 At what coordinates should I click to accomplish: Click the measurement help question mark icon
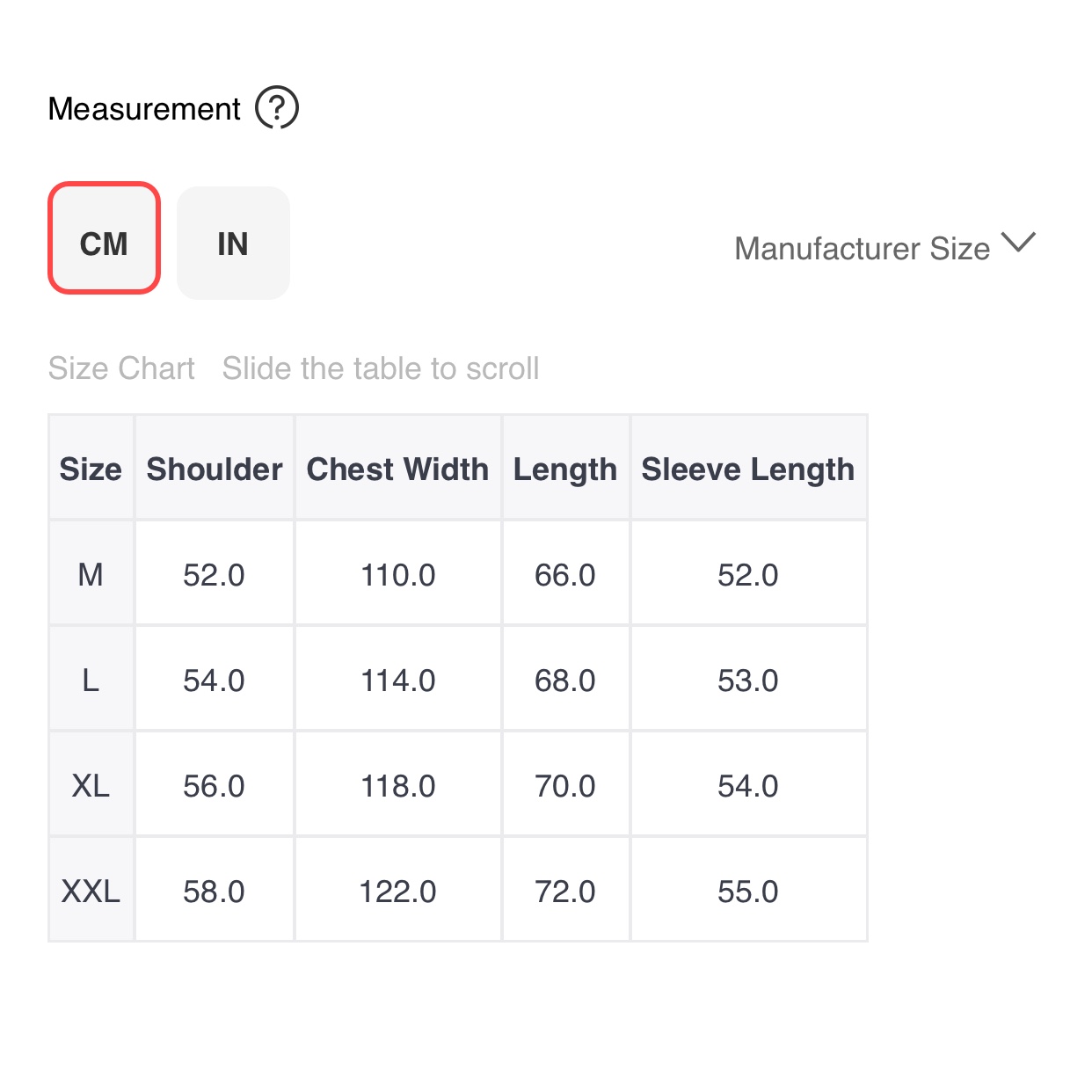(x=277, y=108)
